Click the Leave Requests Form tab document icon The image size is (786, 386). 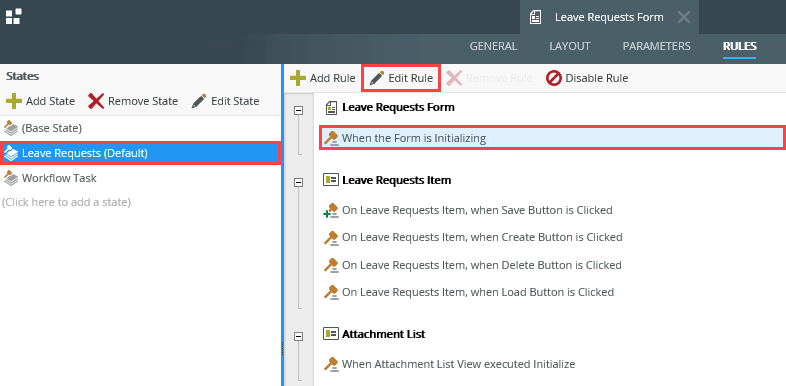[535, 18]
